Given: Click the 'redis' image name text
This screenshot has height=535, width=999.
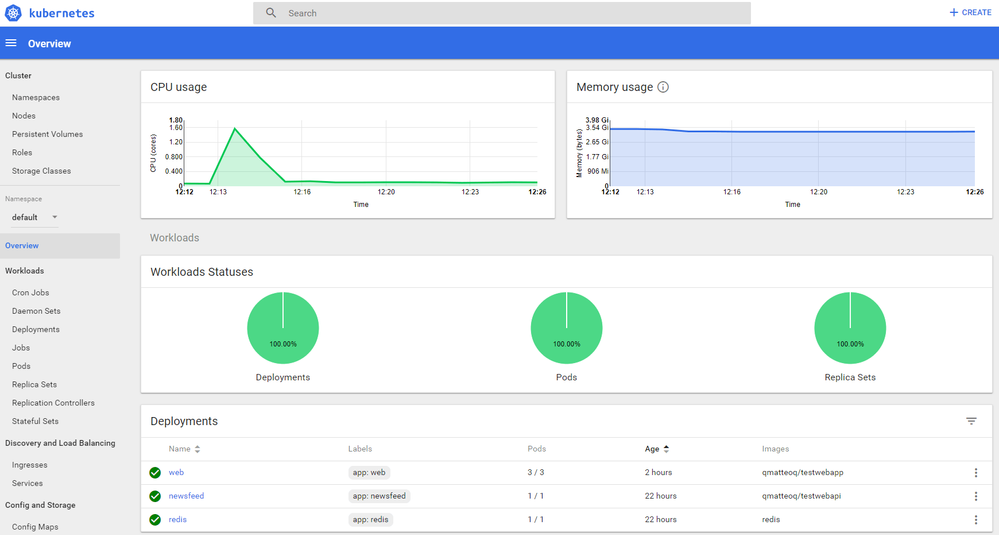Looking at the screenshot, I should point(770,520).
